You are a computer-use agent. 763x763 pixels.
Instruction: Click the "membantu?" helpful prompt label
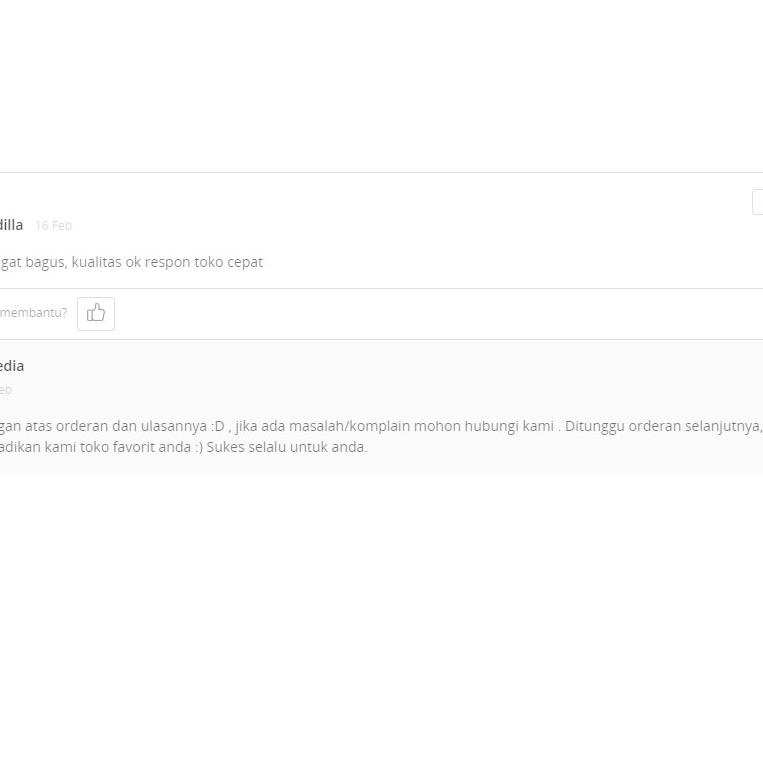click(33, 313)
